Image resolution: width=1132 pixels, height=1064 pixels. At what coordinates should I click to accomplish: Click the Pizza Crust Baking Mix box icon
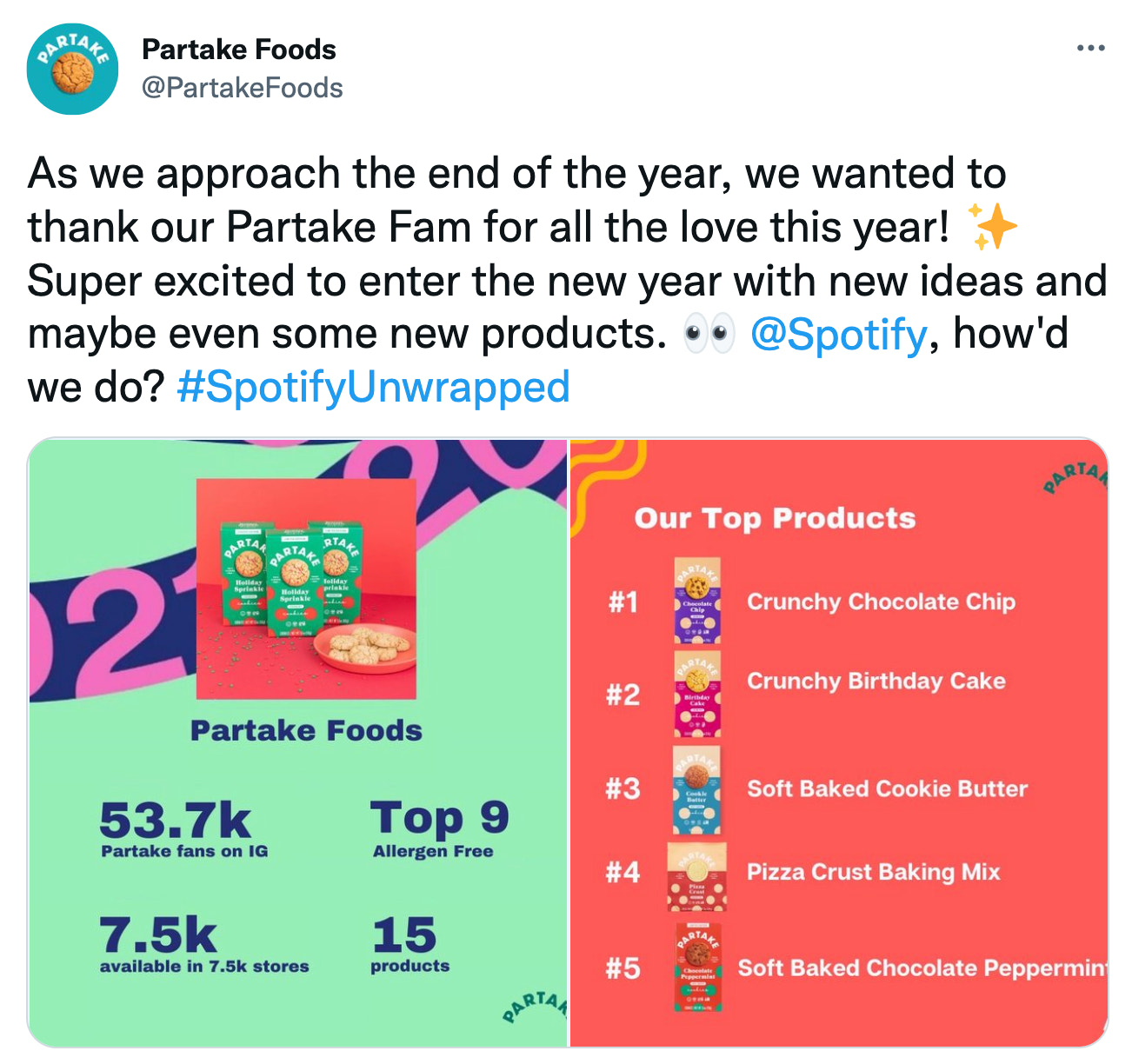696,876
